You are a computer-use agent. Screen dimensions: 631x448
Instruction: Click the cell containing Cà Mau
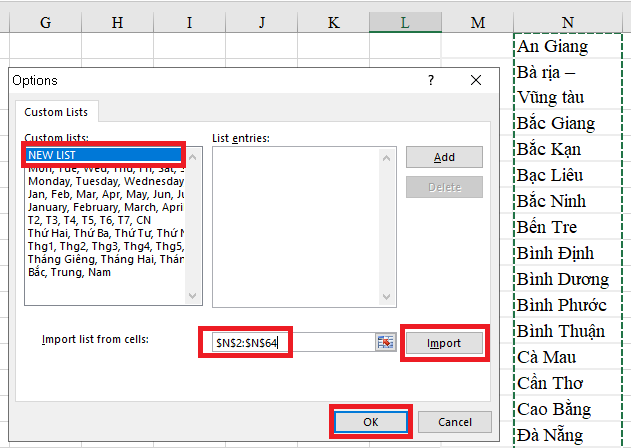tap(568, 357)
